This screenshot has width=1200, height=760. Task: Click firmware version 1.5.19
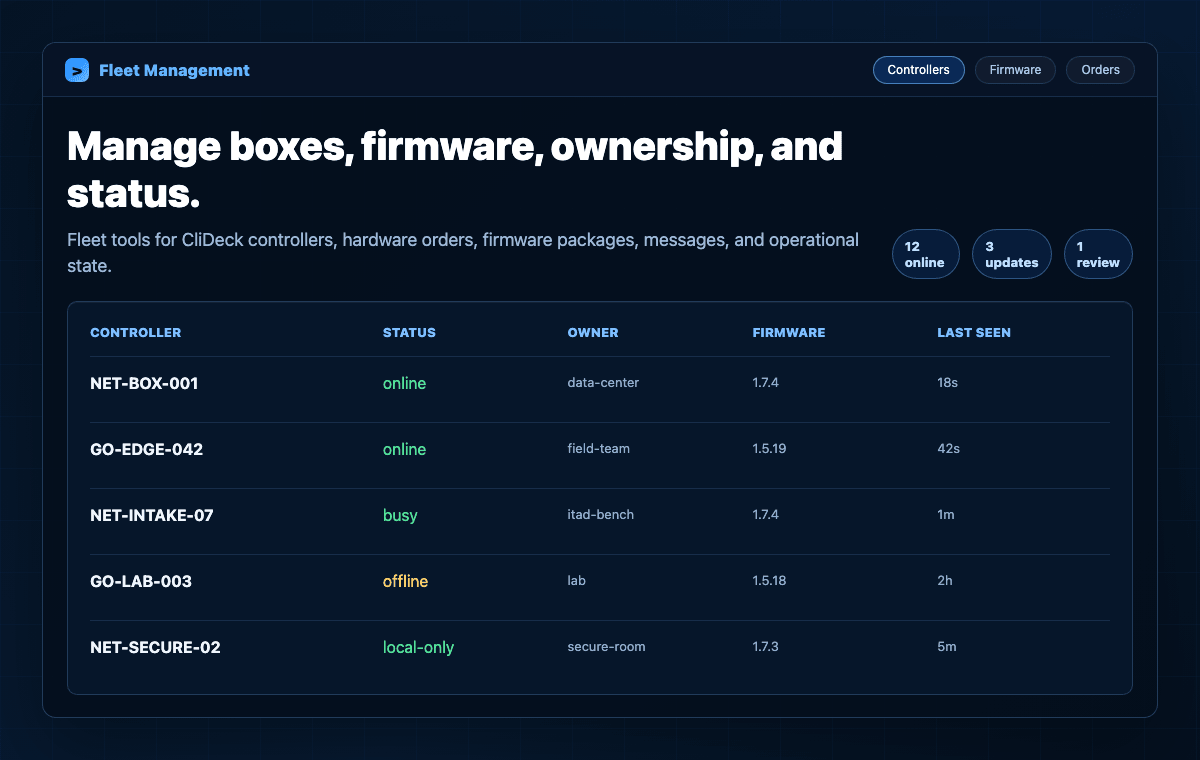click(769, 449)
